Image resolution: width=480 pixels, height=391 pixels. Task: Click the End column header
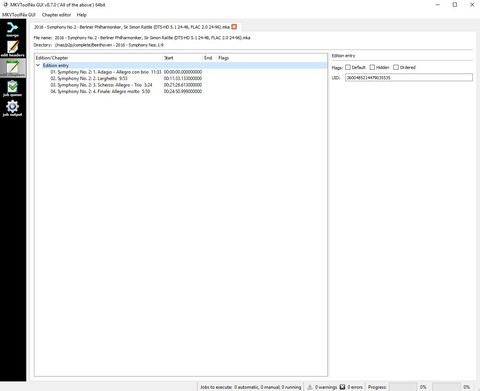pos(210,58)
